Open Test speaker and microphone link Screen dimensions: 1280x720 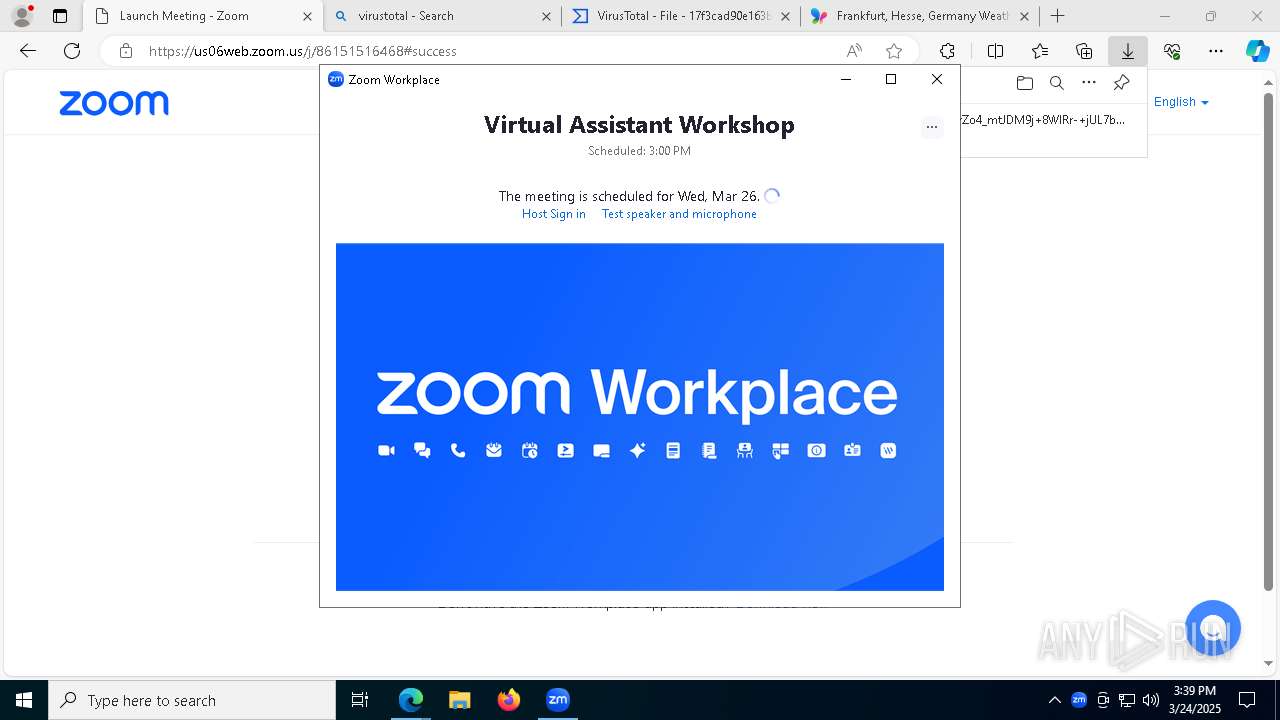pos(679,214)
